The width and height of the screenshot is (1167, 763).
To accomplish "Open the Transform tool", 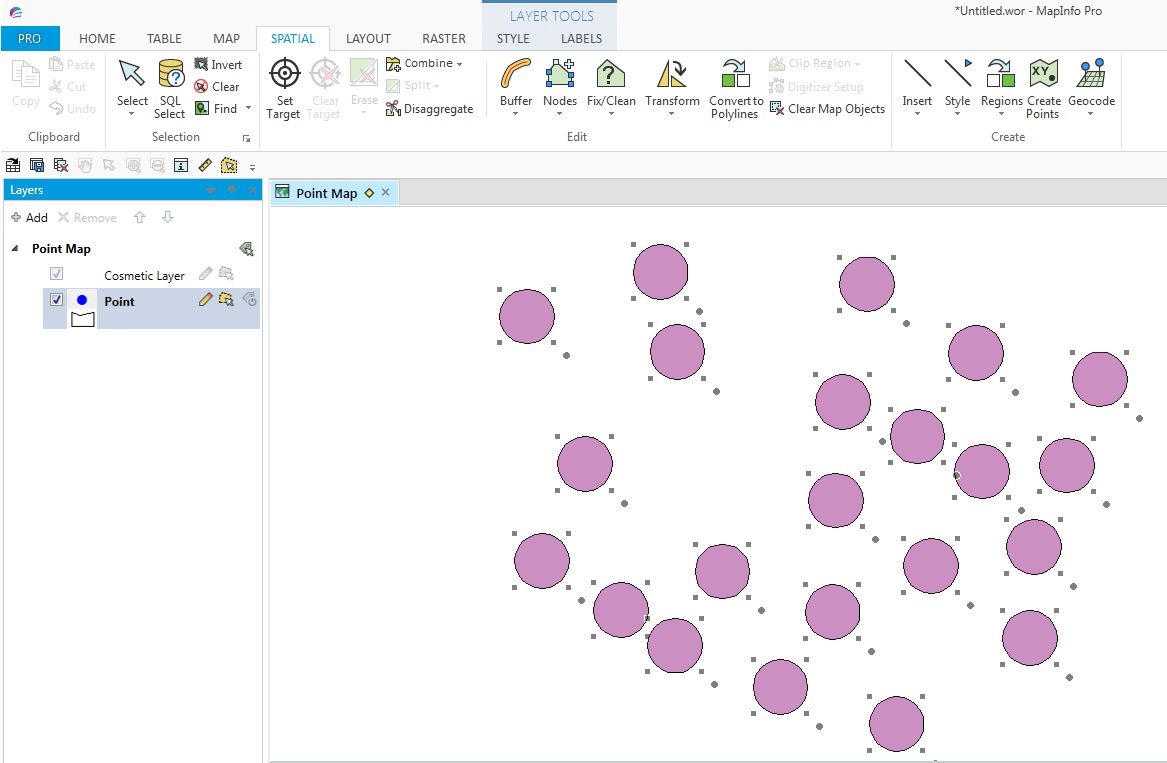I will point(672,75).
